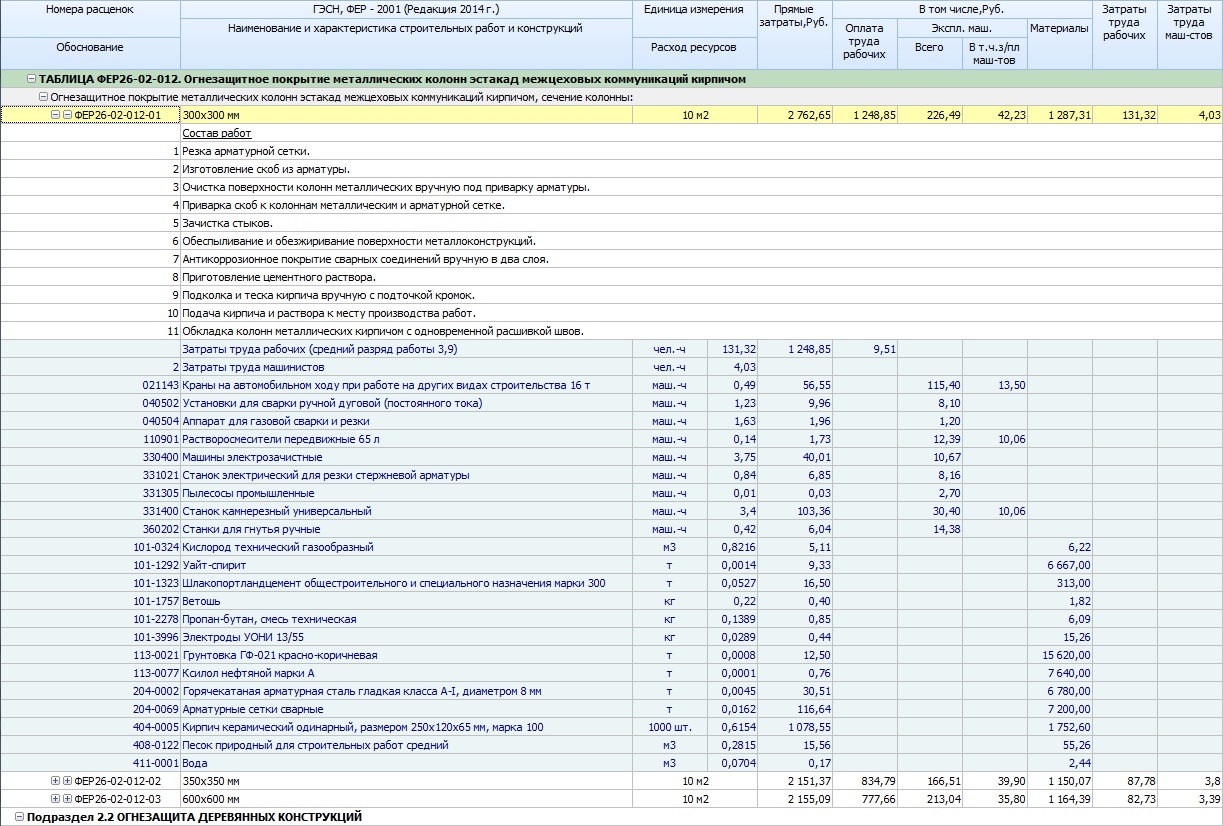
Task: Click the 'ГЭСН, ФЕР - 2001 (Редакция 2014 г.)' header
Action: [x=406, y=9]
